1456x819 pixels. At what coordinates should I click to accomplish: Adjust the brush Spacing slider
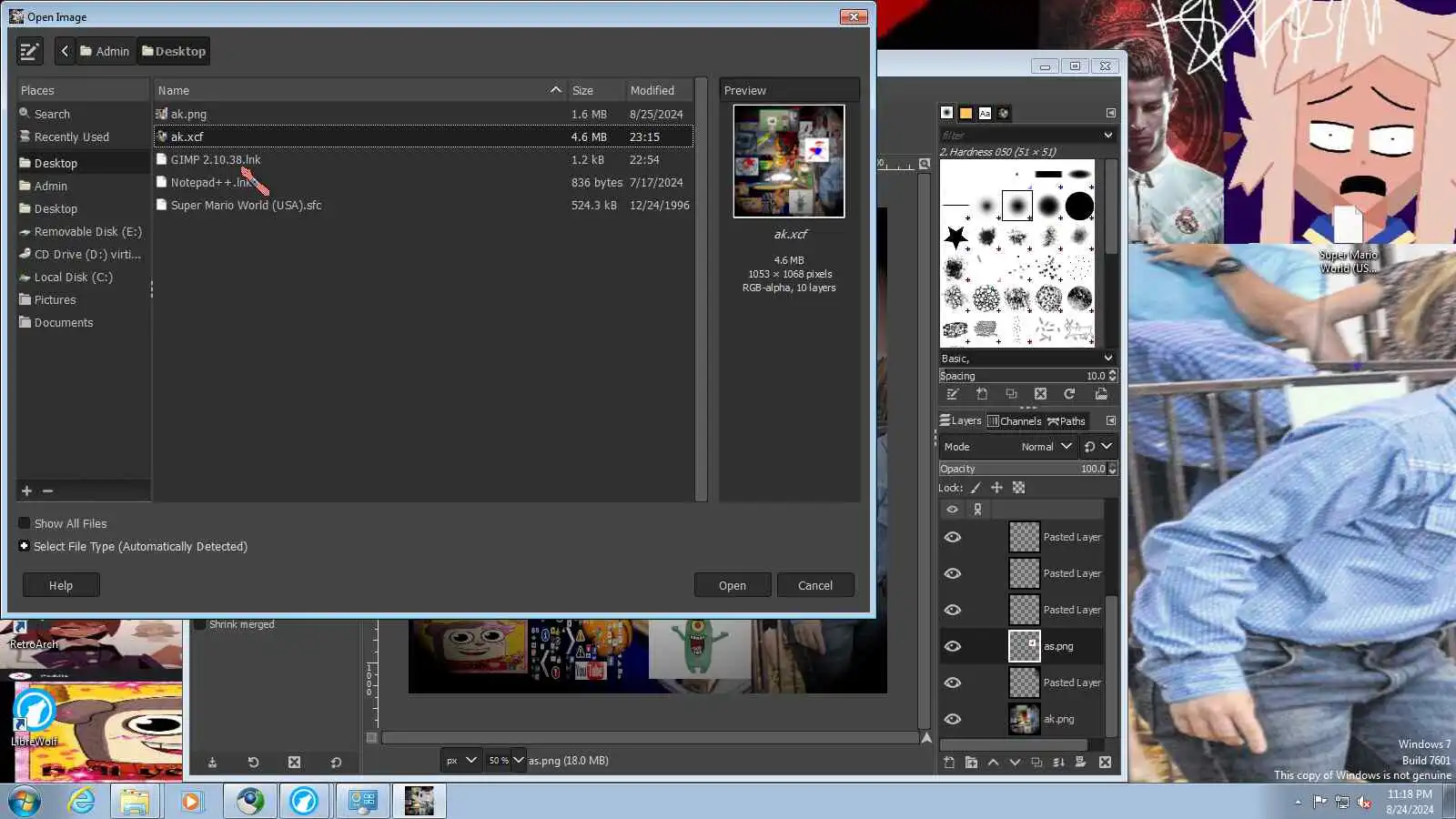[x=1027, y=377]
